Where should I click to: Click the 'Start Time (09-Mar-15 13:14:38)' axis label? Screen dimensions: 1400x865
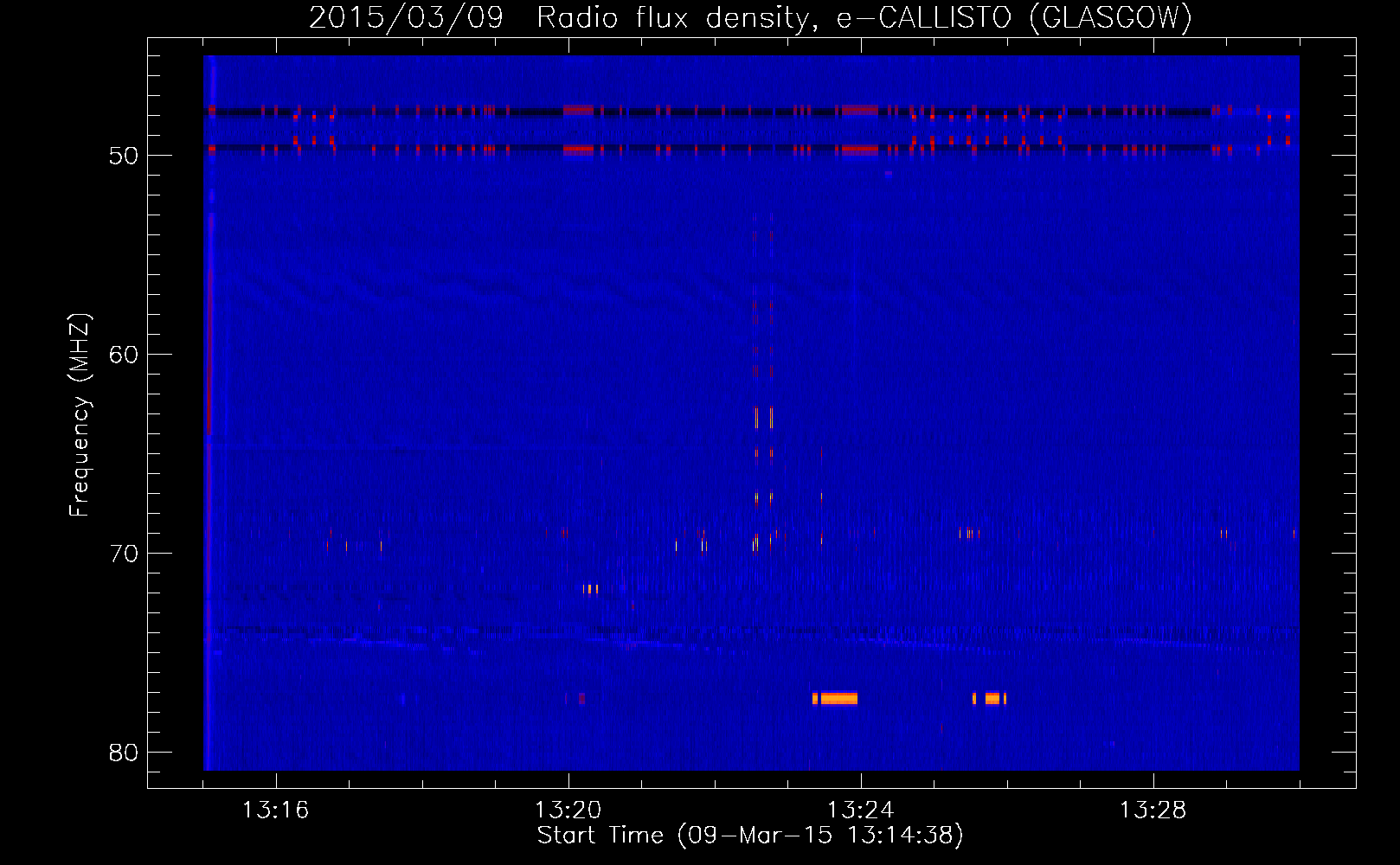click(750, 835)
